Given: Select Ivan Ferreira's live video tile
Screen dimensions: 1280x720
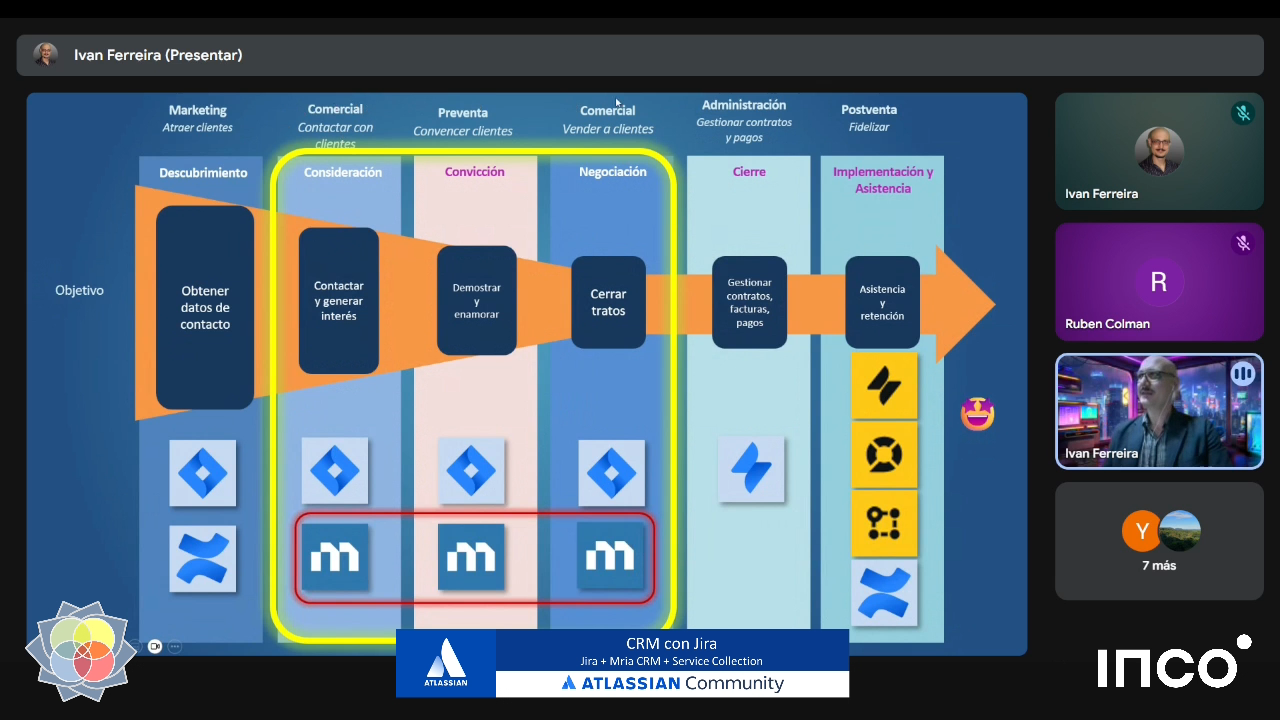Looking at the screenshot, I should coord(1159,411).
